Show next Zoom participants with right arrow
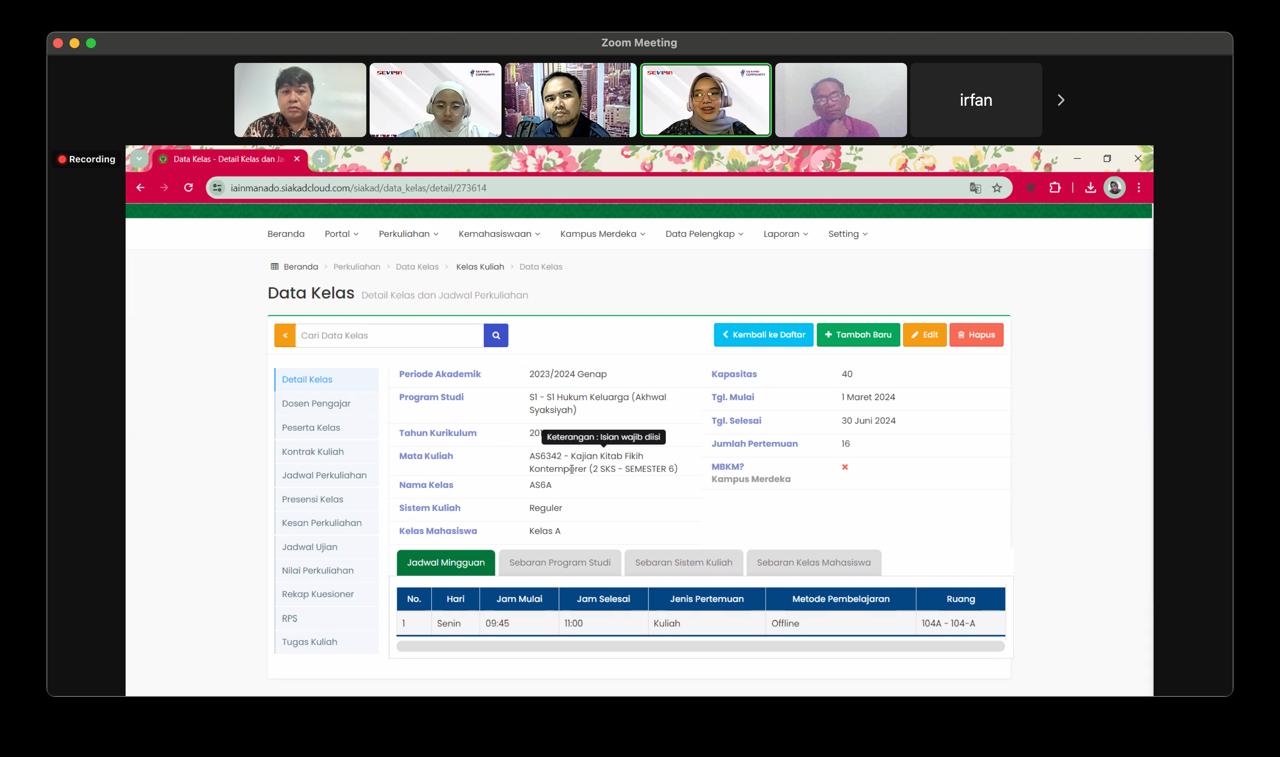Screen dimensions: 1280x757 point(1061,100)
